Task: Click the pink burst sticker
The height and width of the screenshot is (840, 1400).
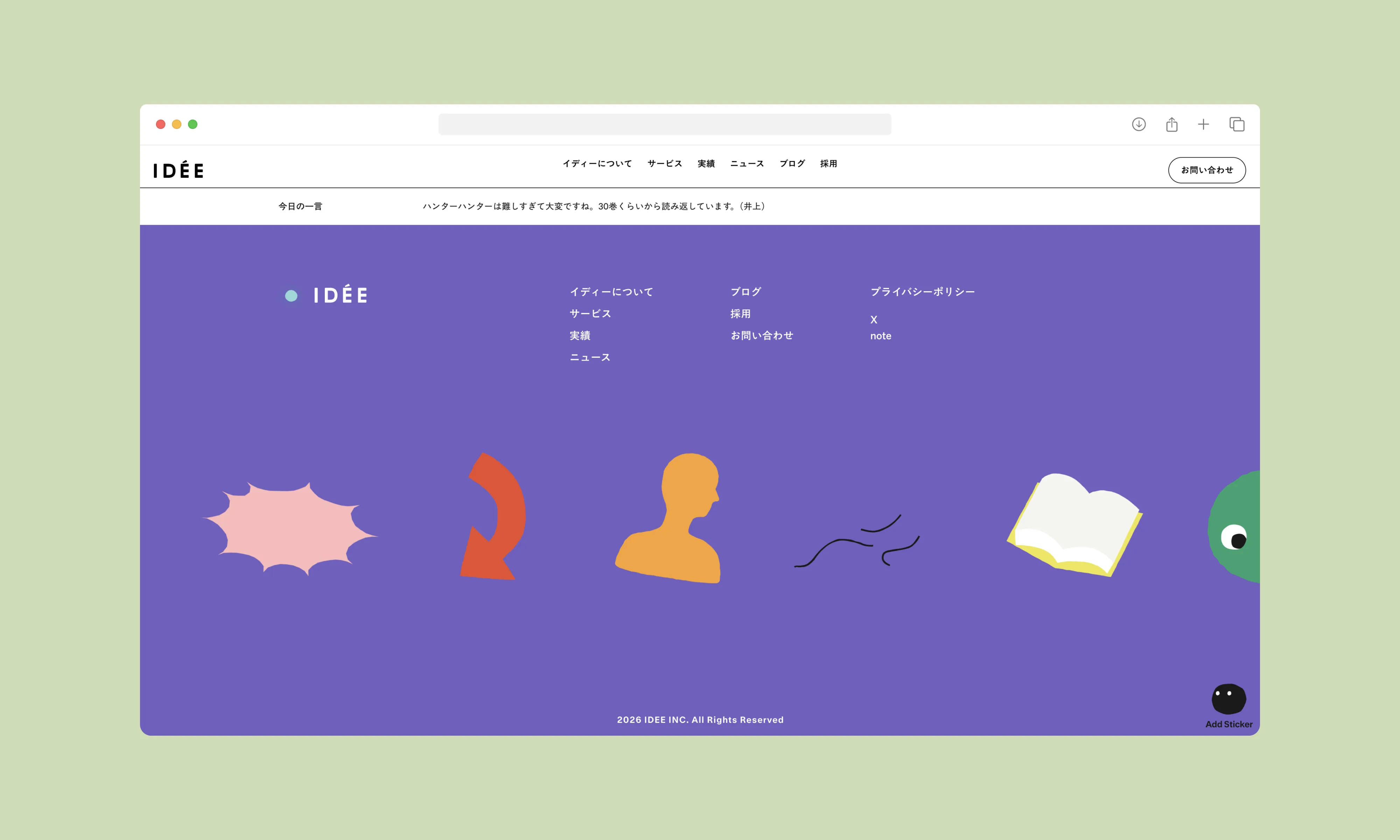Action: coord(290,528)
